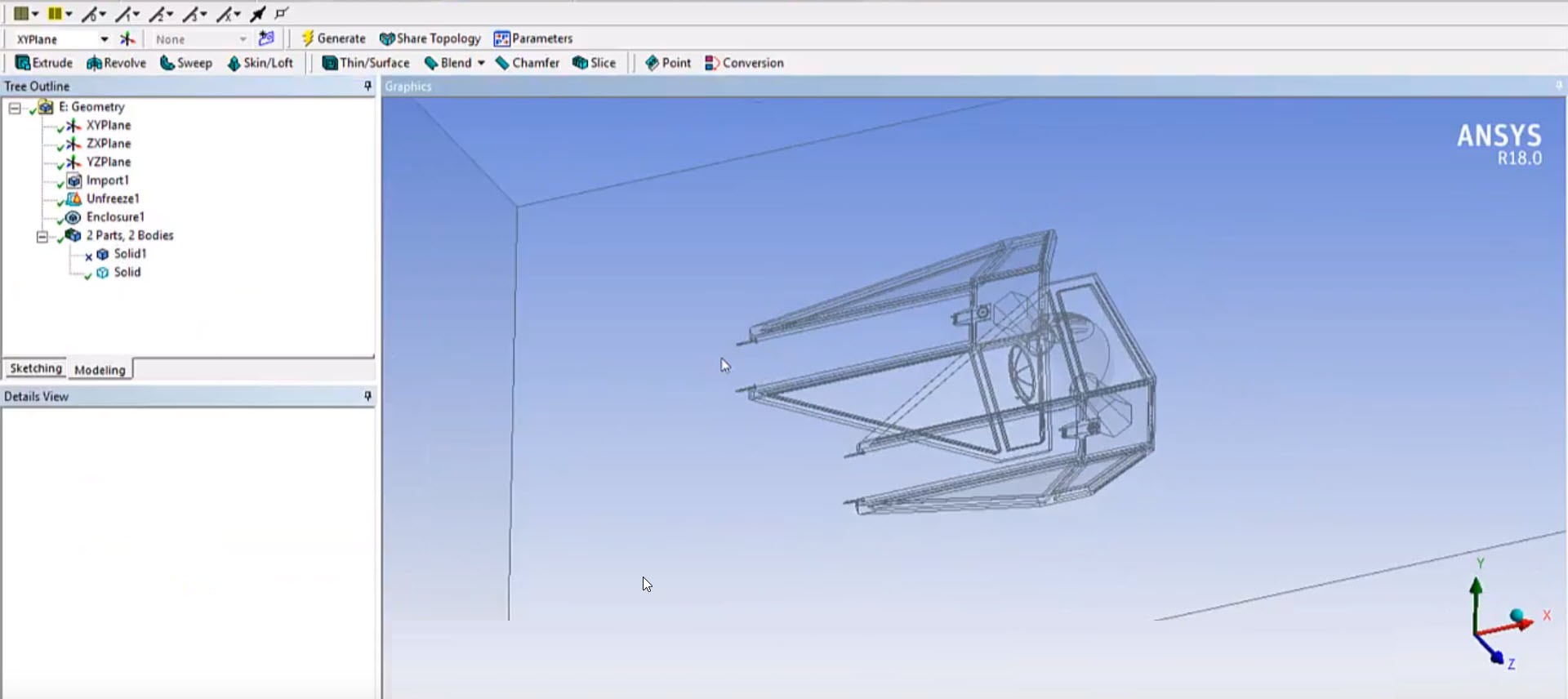Click the Blend tool
This screenshot has height=699, width=1568.
click(x=448, y=63)
